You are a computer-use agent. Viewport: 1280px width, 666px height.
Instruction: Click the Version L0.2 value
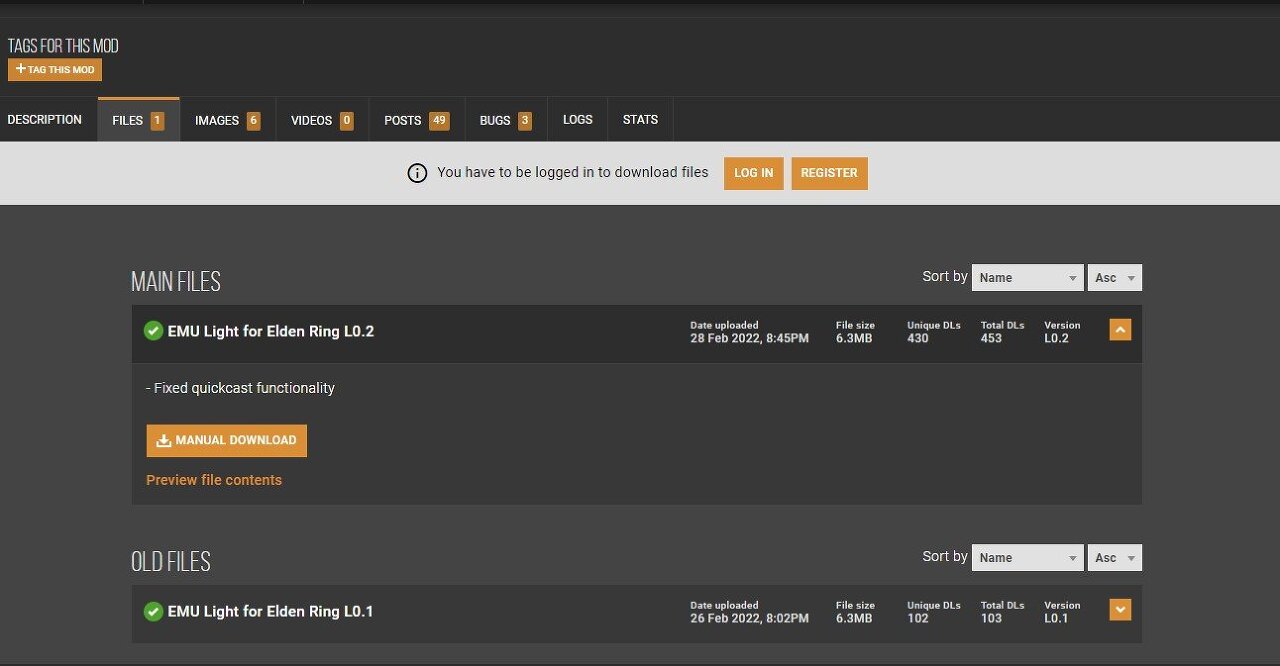pos(1057,338)
